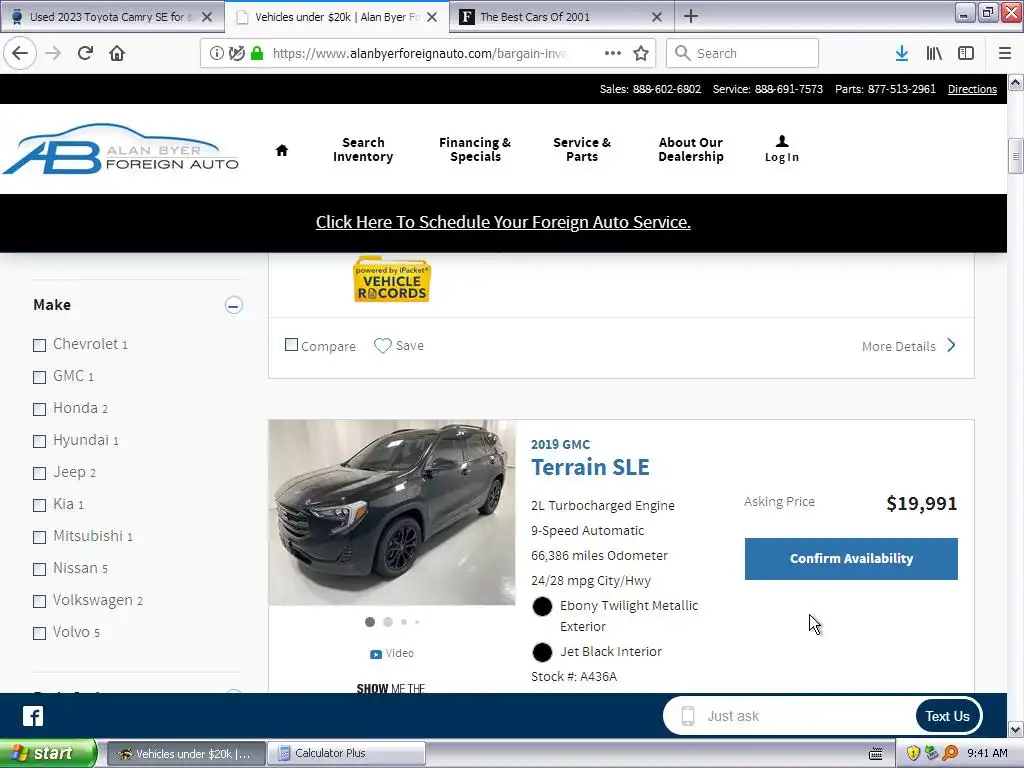Viewport: 1024px width, 768px height.
Task: Click the GMC Terrain vehicle photo
Action: click(392, 513)
